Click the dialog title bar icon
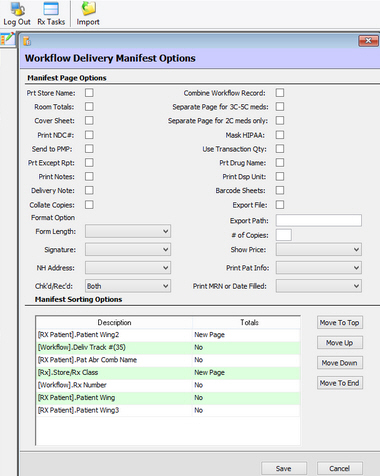380x476 pixels. (x=27, y=41)
